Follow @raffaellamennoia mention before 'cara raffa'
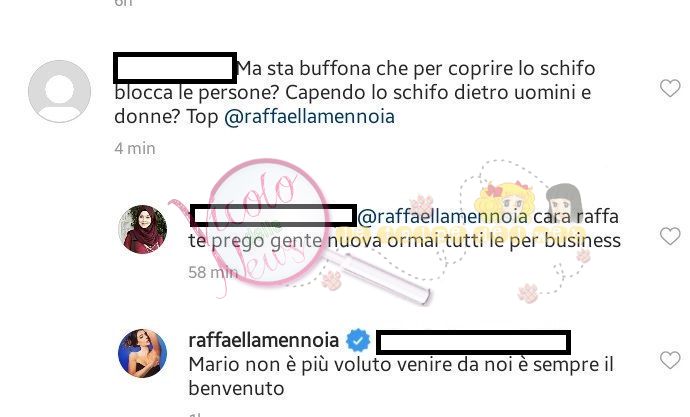Screen dimensions: 690x417 tap(442, 216)
